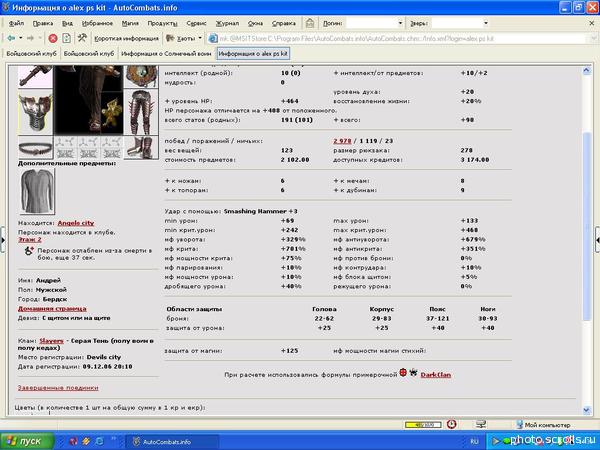Click the Back navigation arrow icon

11,38
